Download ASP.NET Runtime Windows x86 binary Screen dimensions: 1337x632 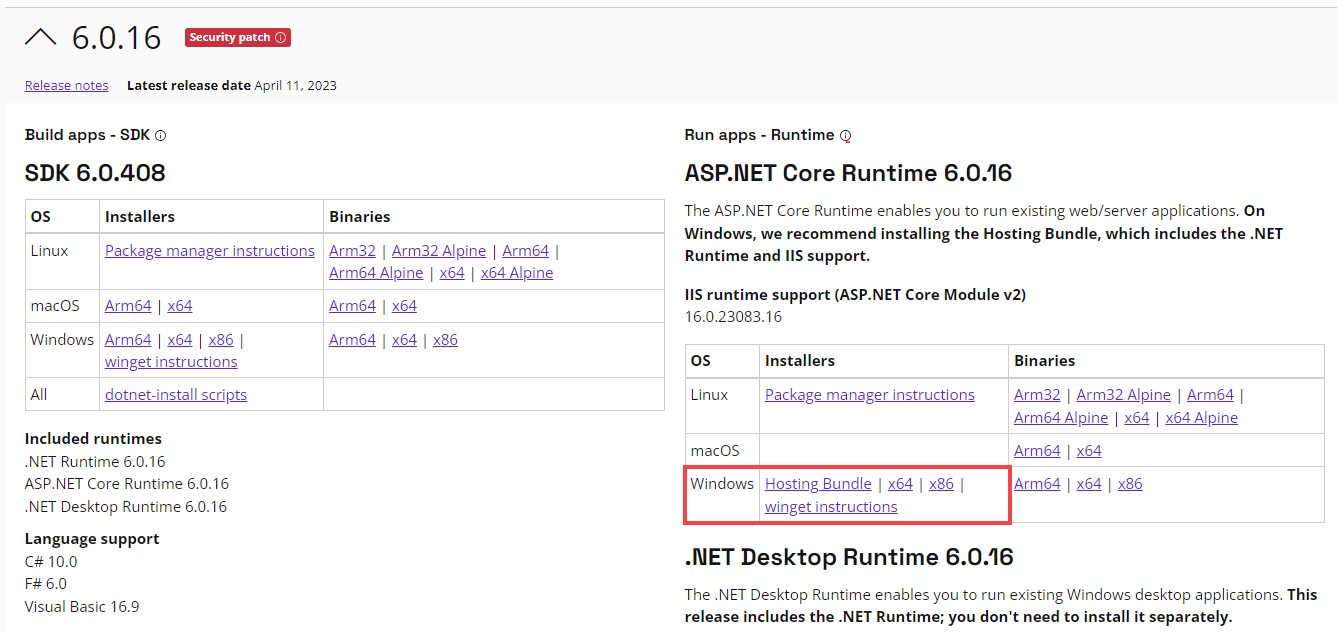point(1130,484)
